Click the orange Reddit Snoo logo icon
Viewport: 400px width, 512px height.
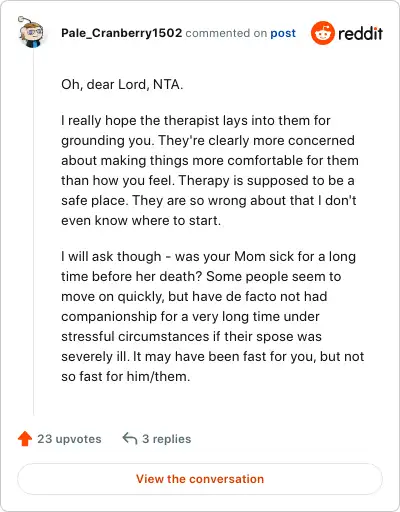pos(322,33)
